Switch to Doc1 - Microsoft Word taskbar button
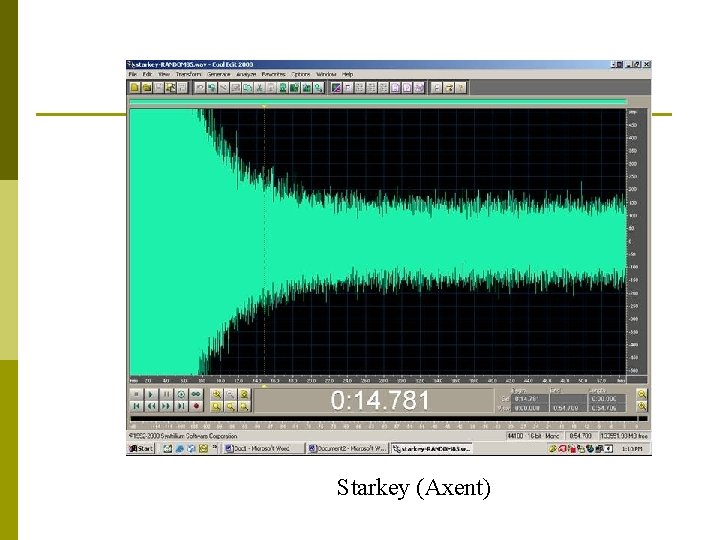 (x=264, y=449)
